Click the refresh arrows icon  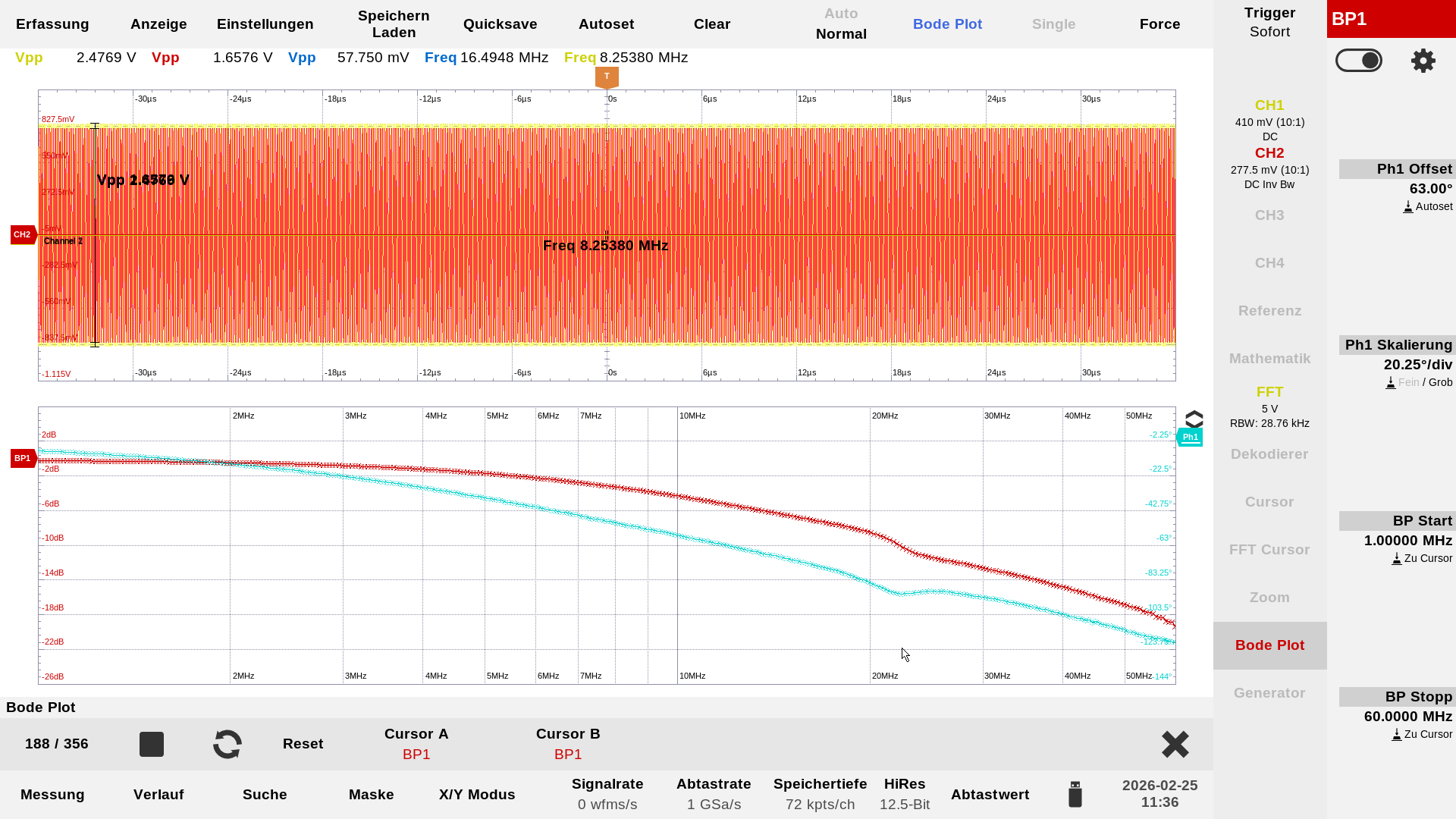click(x=227, y=744)
